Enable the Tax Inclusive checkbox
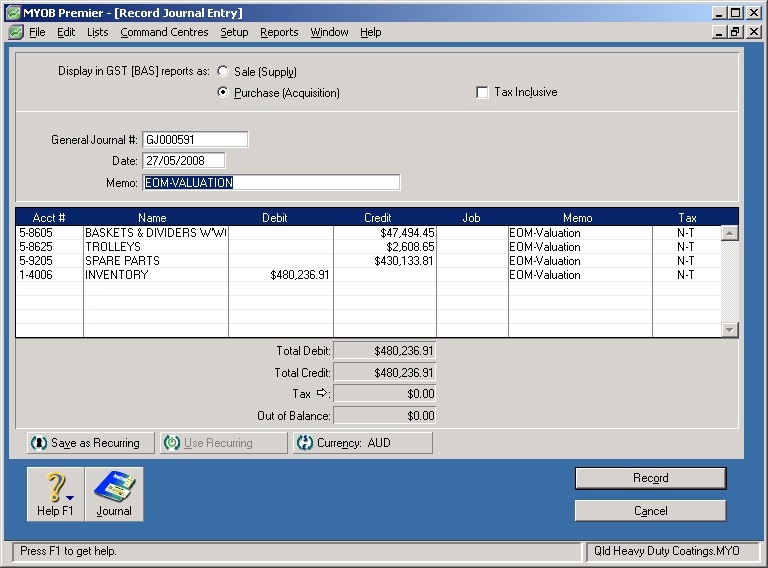Screen dimensions: 768x568 [482, 92]
